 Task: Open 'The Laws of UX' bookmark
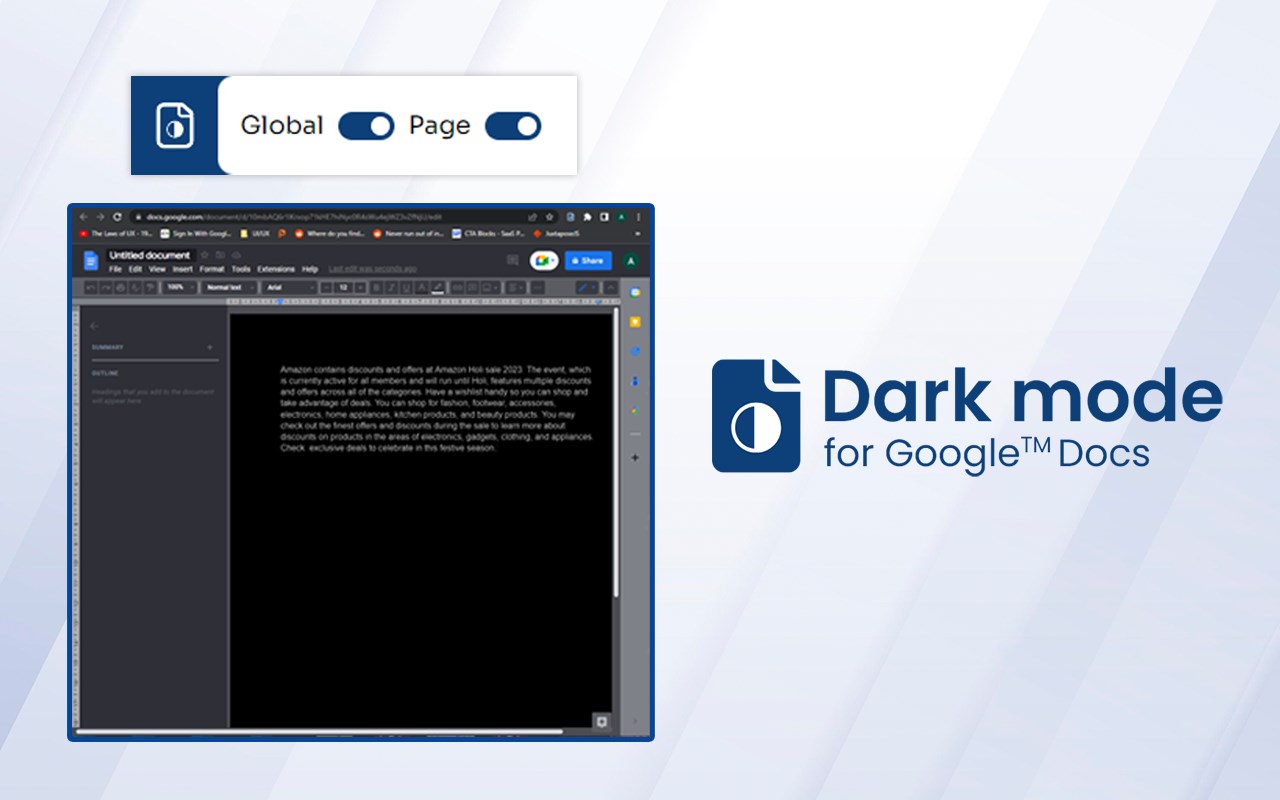point(114,234)
